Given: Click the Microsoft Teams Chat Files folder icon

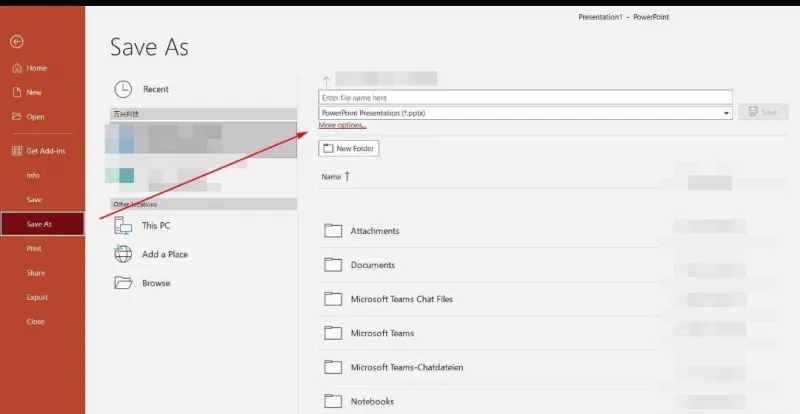Looking at the screenshot, I should pyautogui.click(x=333, y=299).
